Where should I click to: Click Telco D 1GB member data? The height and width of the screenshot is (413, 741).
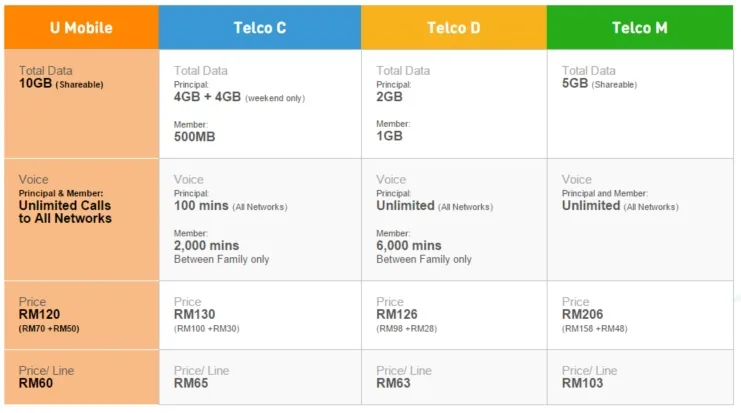point(389,136)
